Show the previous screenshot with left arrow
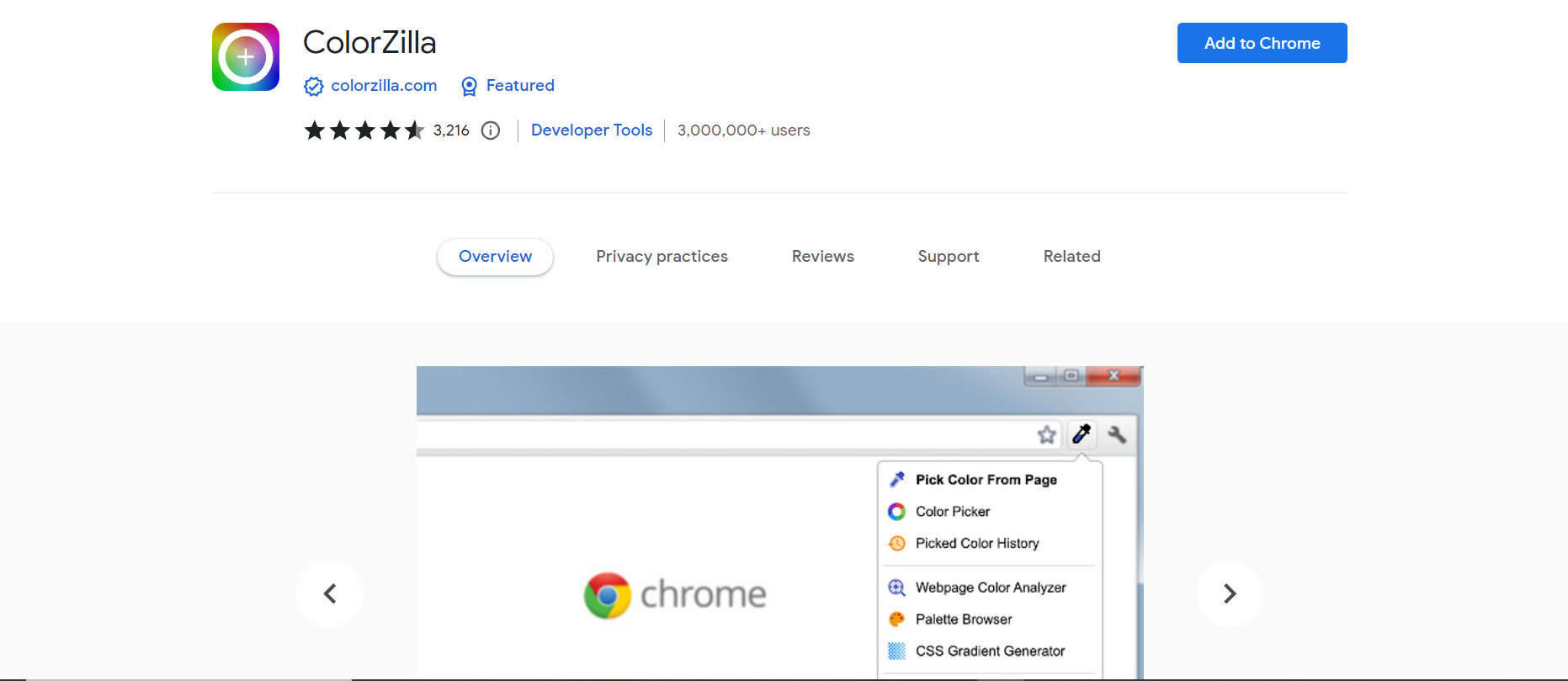This screenshot has height=681, width=1568. point(330,593)
